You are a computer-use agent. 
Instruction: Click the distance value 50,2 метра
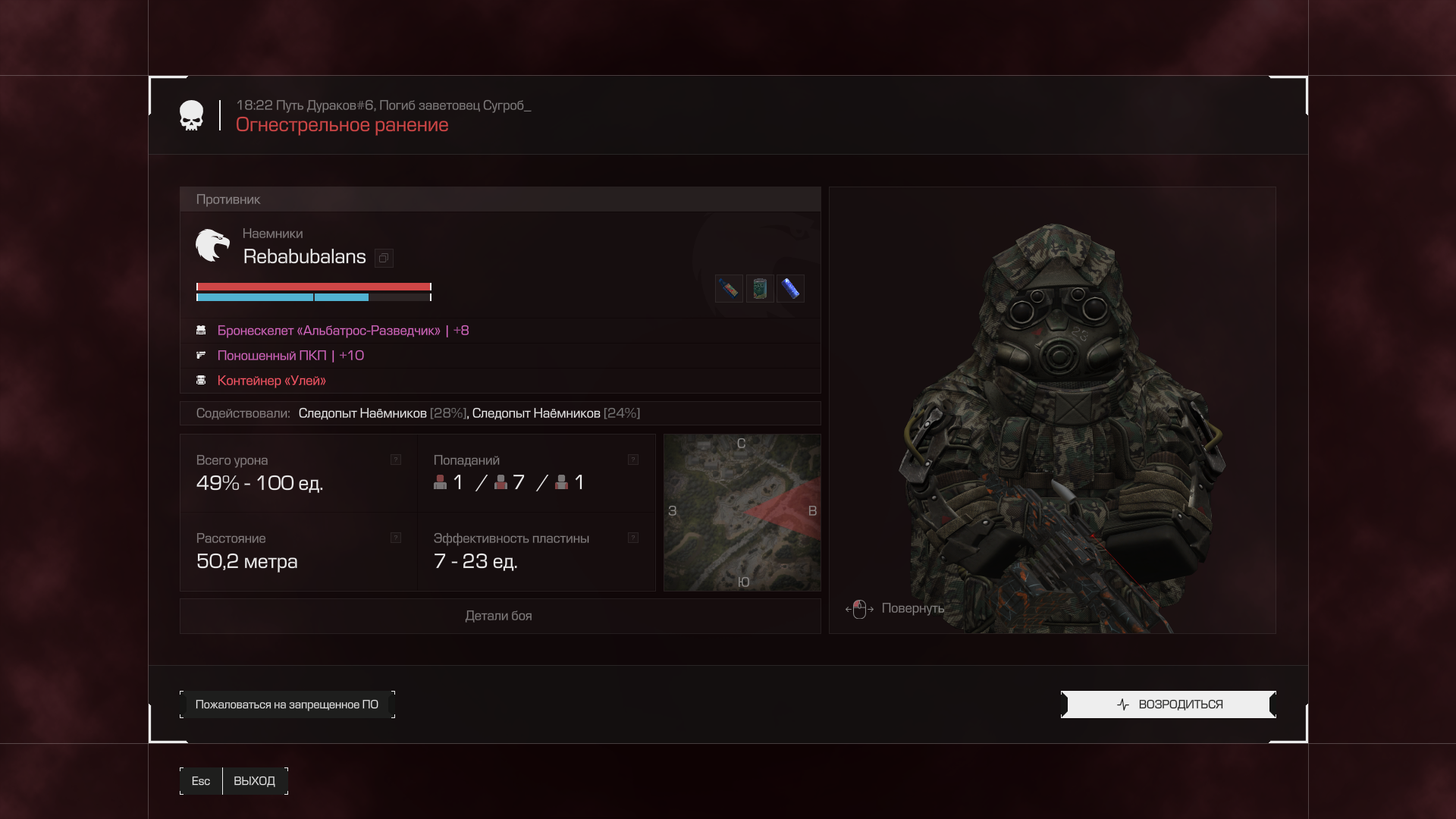(246, 561)
